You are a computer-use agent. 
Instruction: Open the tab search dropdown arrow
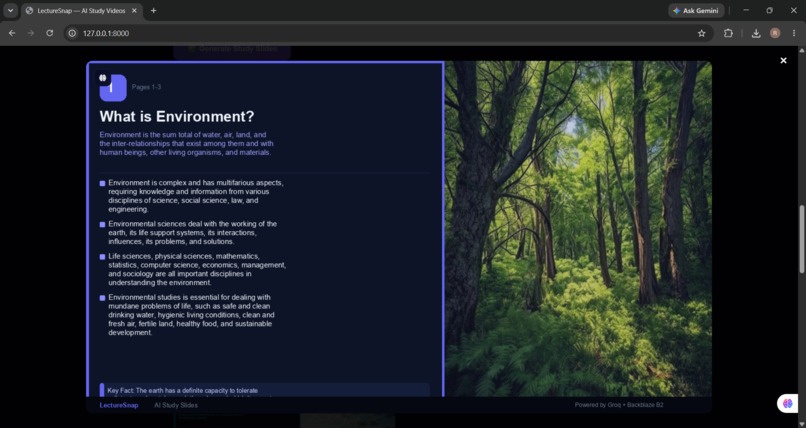tap(10, 10)
